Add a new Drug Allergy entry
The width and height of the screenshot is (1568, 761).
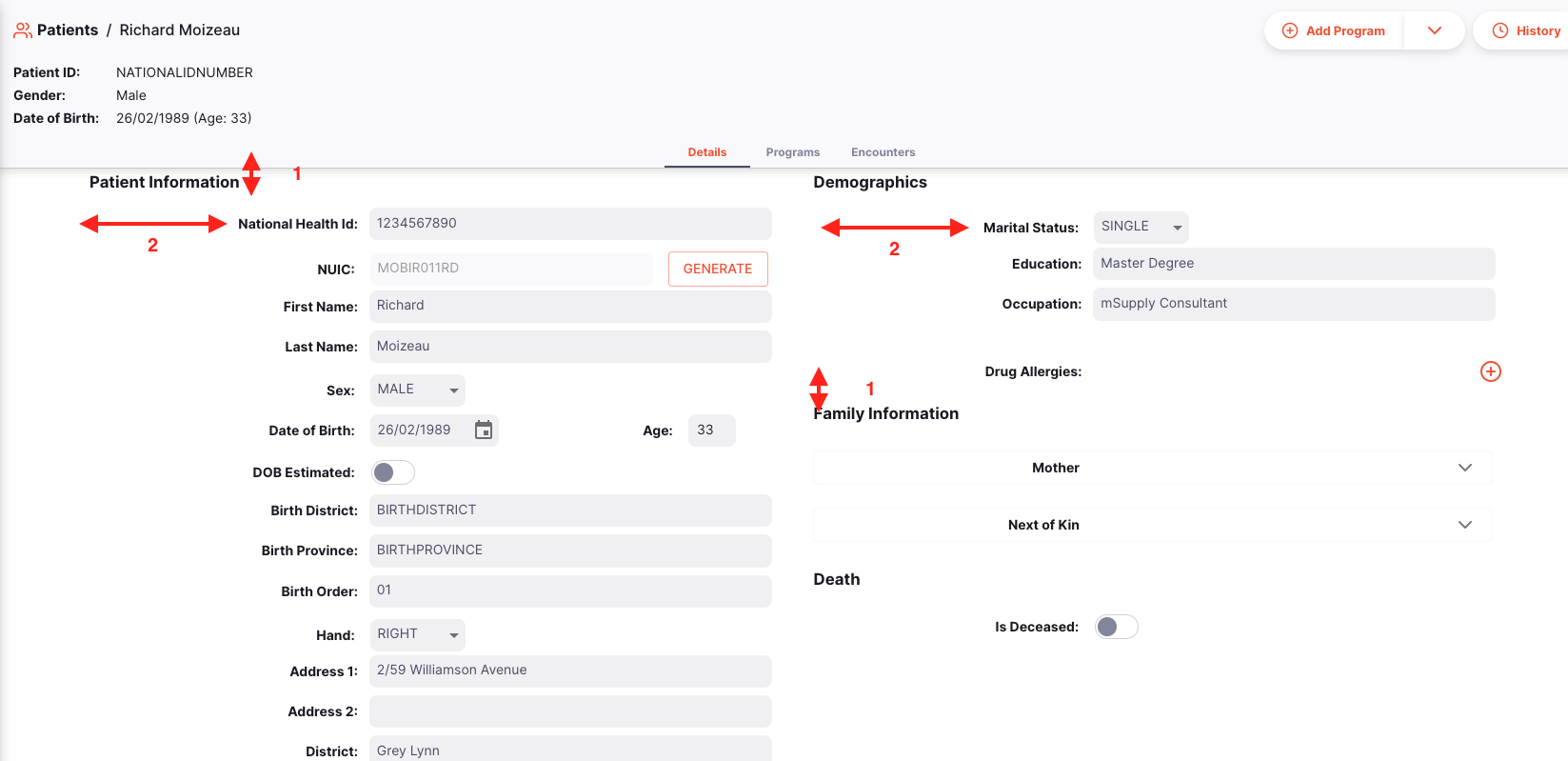pos(1490,371)
